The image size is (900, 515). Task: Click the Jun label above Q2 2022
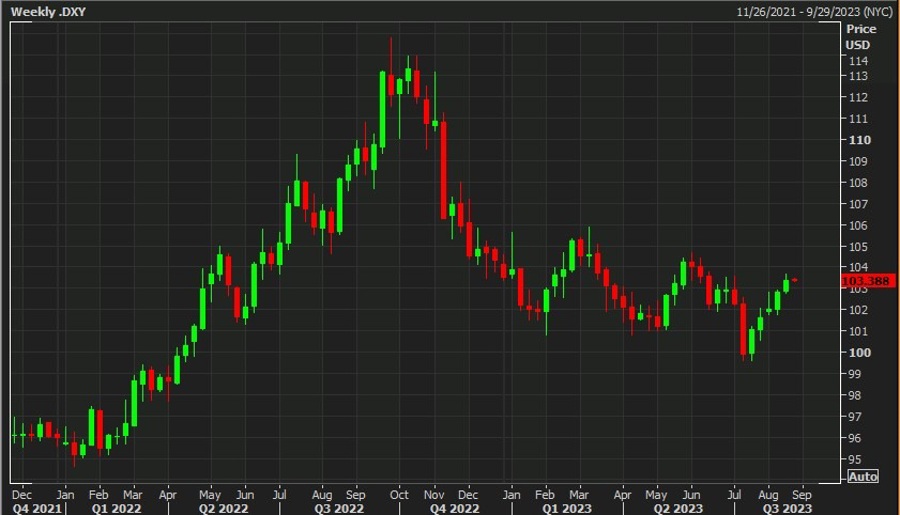tap(245, 494)
